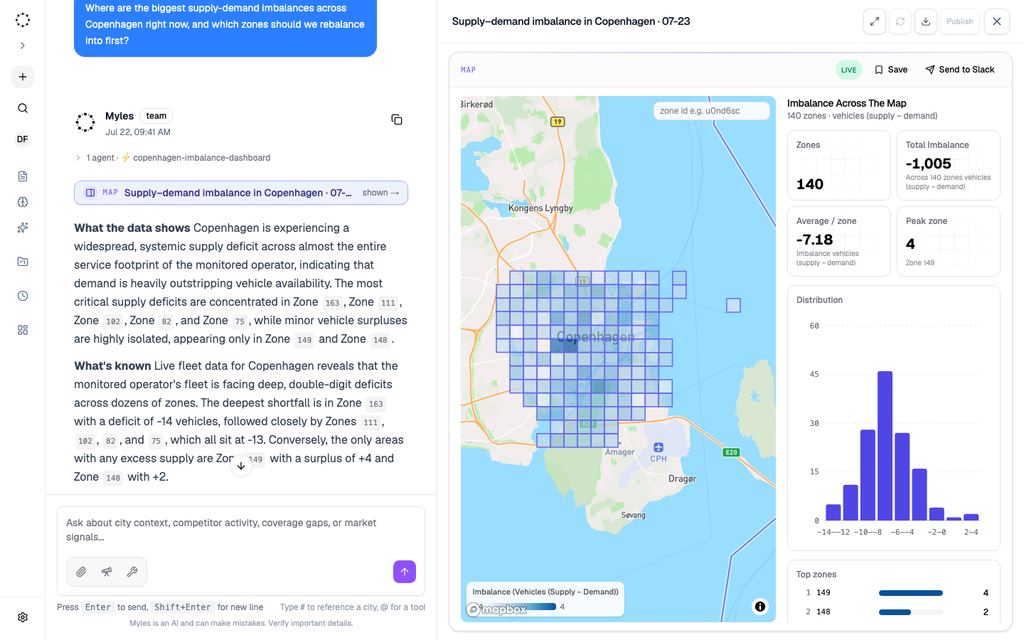Click the Kongens Lyngby map label
The width and height of the screenshot is (1024, 640).
tap(541, 208)
